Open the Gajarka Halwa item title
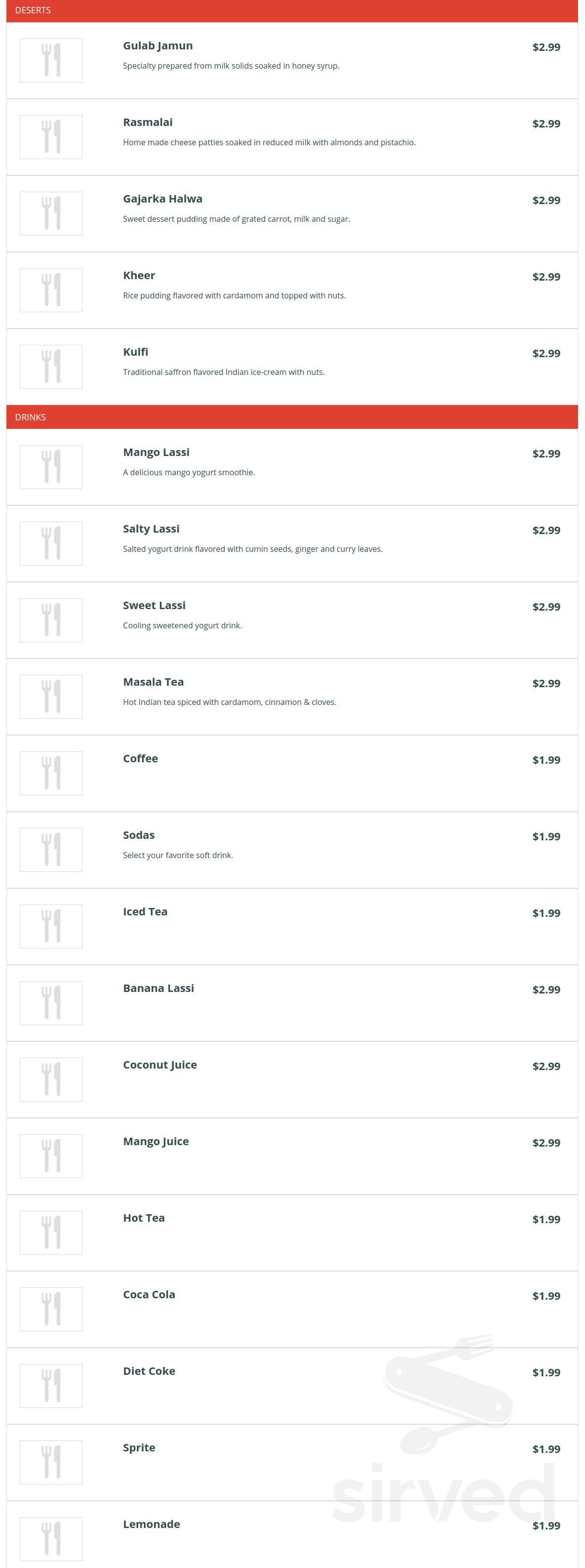 162,199
